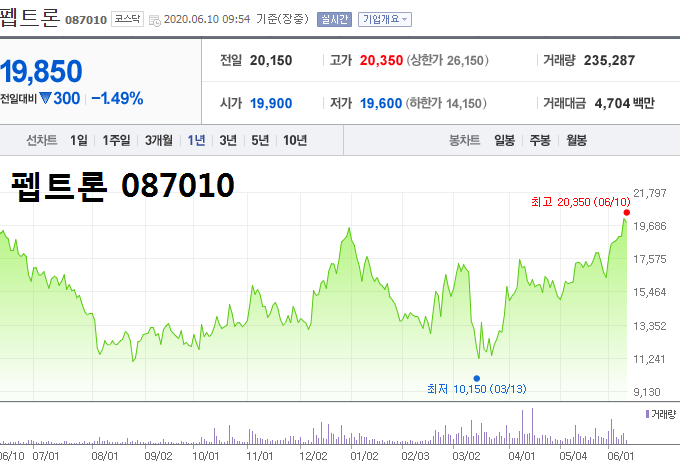Switch to the 일봉 candle chart
The width and height of the screenshot is (680, 474).
(504, 140)
